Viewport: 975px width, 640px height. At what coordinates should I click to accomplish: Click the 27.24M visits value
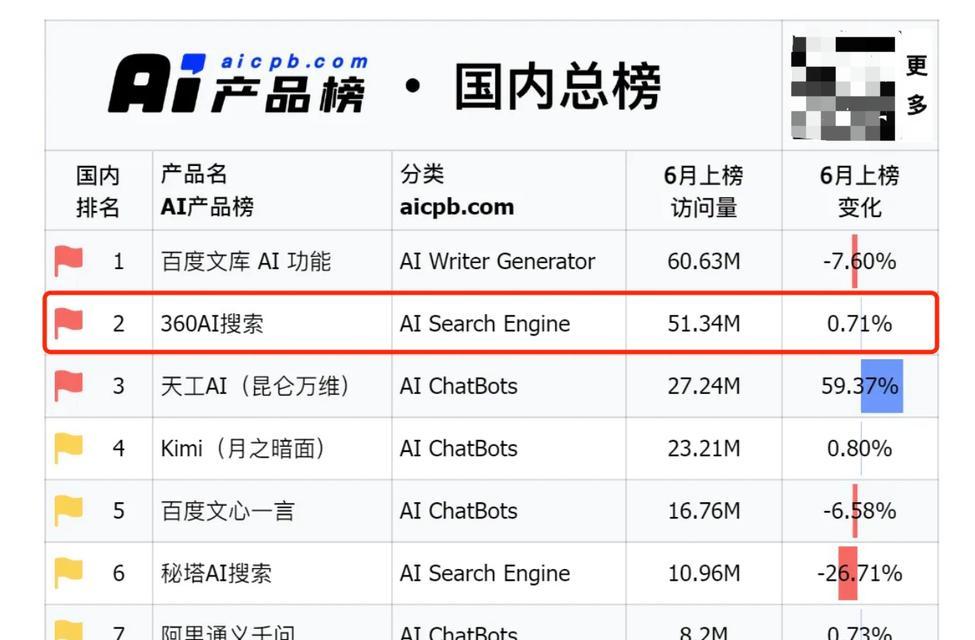point(704,386)
